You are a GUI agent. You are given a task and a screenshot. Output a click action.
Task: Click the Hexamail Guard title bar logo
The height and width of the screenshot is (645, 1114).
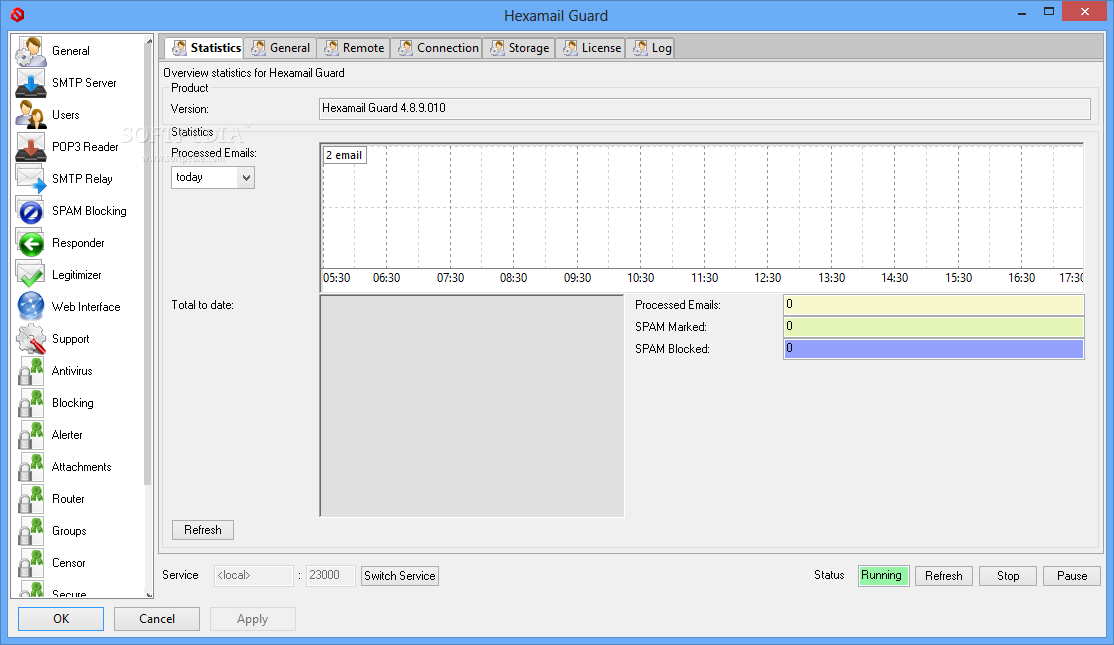[18, 14]
